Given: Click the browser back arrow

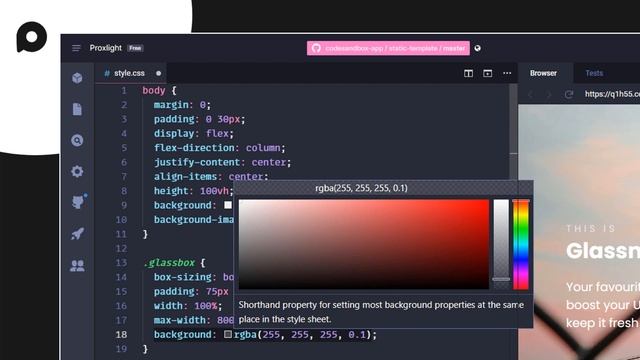Looking at the screenshot, I should pyautogui.click(x=530, y=95).
